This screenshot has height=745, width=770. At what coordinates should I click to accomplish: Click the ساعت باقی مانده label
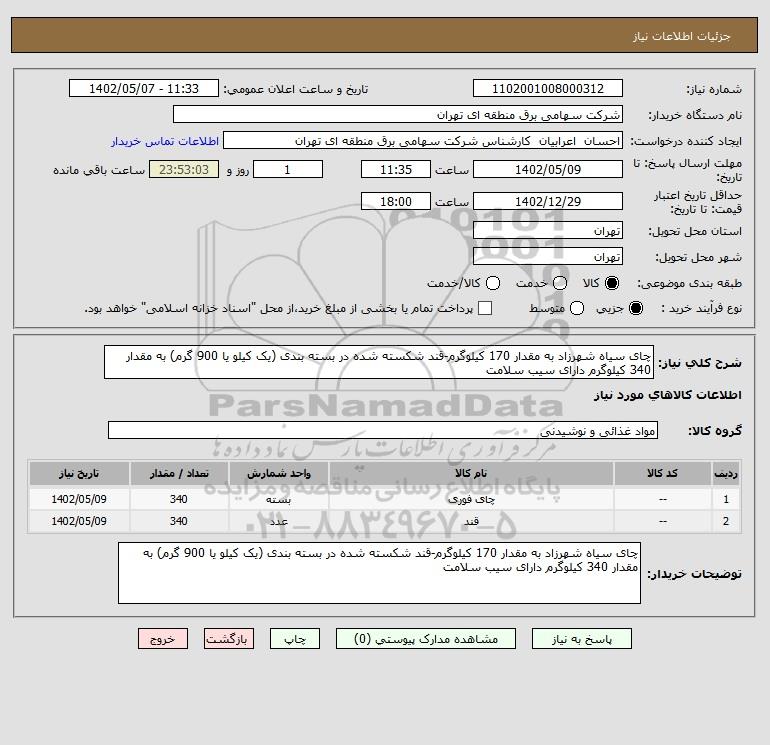click(99, 170)
